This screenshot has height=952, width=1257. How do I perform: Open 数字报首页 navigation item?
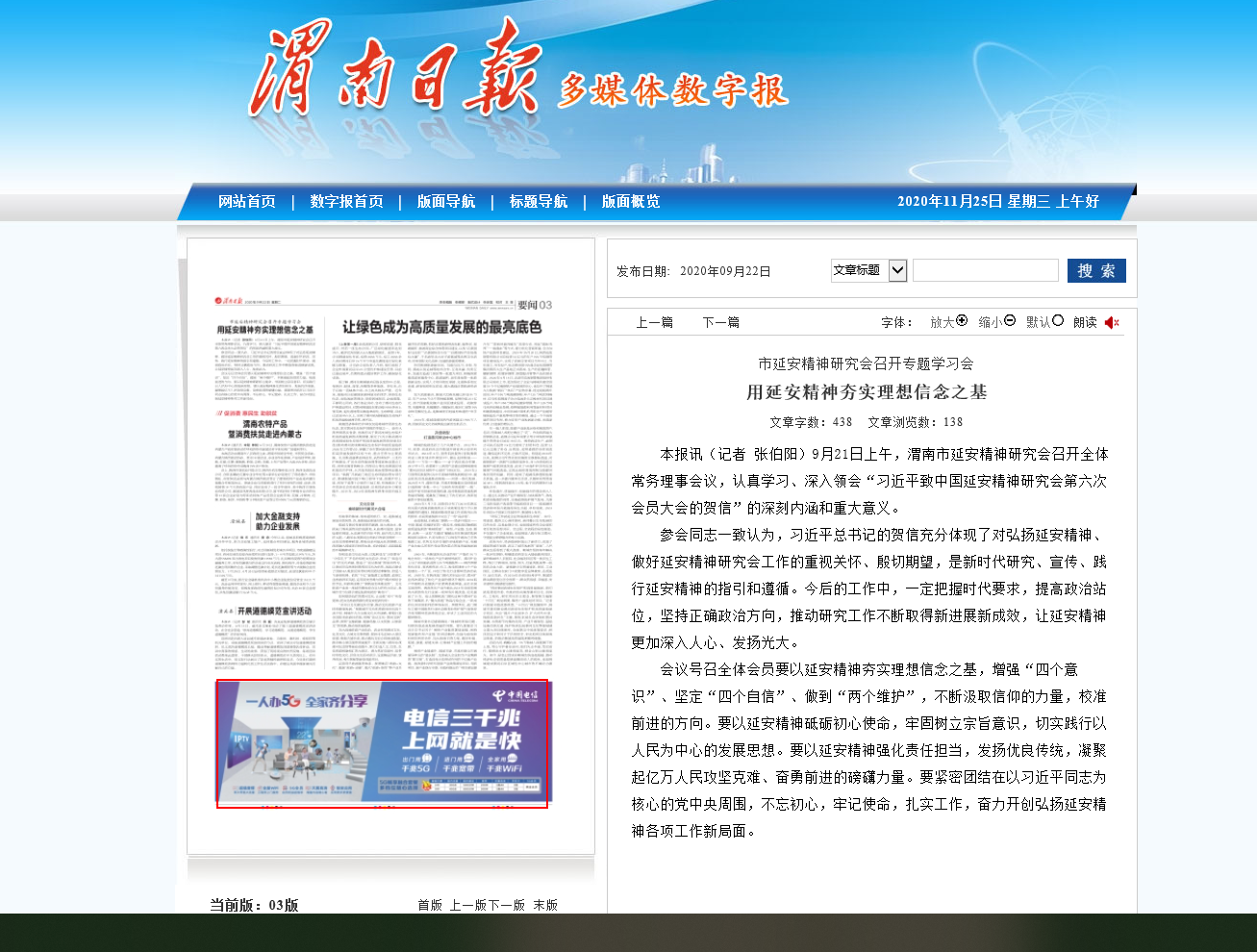(346, 201)
